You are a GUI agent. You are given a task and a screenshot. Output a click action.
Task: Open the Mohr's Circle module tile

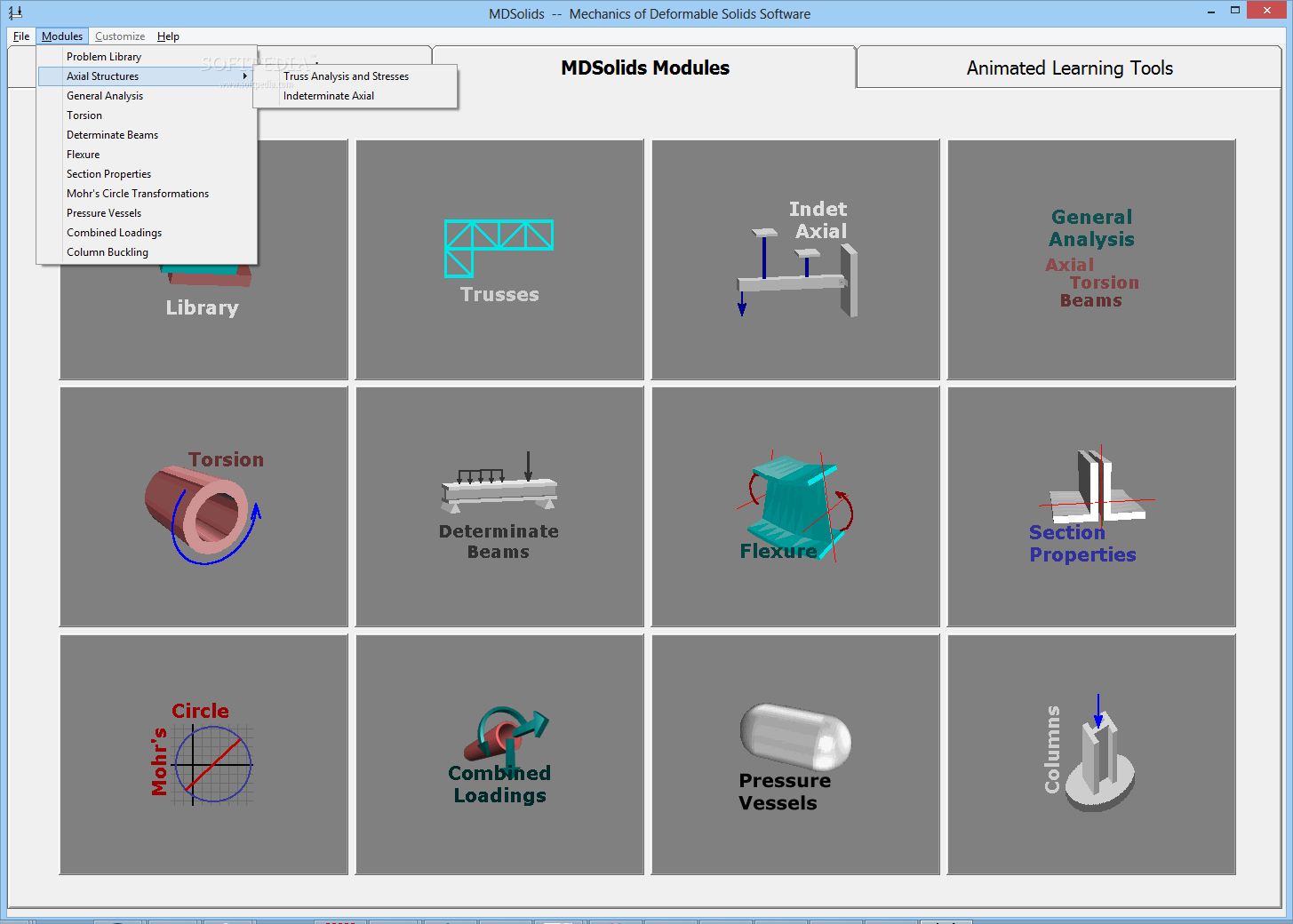(x=204, y=754)
